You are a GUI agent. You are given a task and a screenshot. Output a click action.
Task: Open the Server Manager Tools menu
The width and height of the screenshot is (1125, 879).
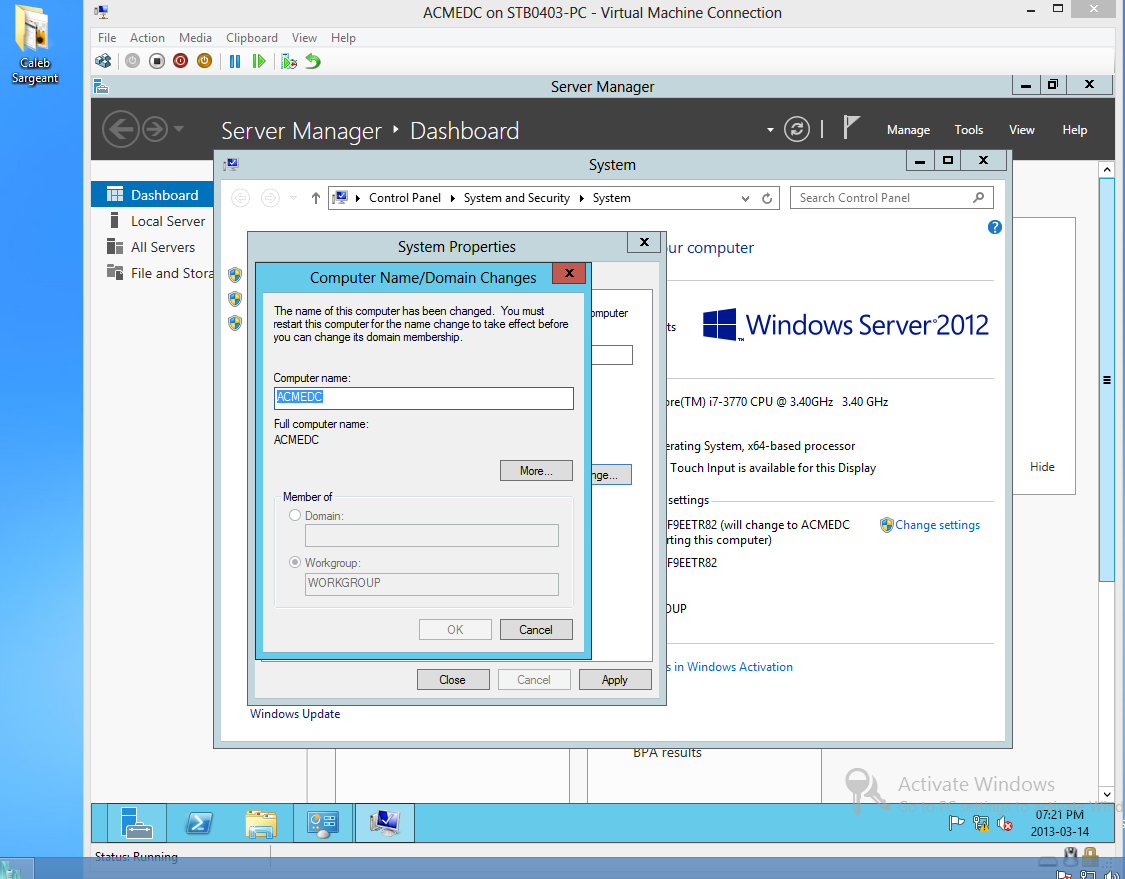969,130
